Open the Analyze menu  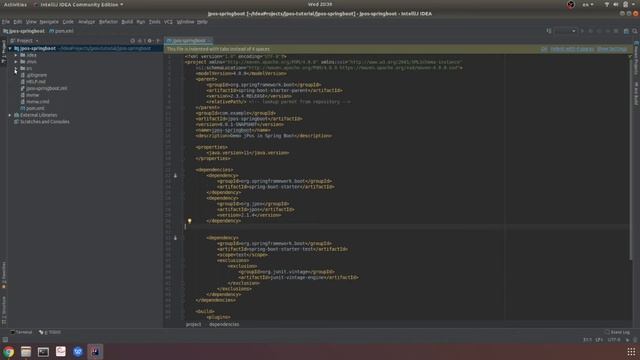pos(87,22)
